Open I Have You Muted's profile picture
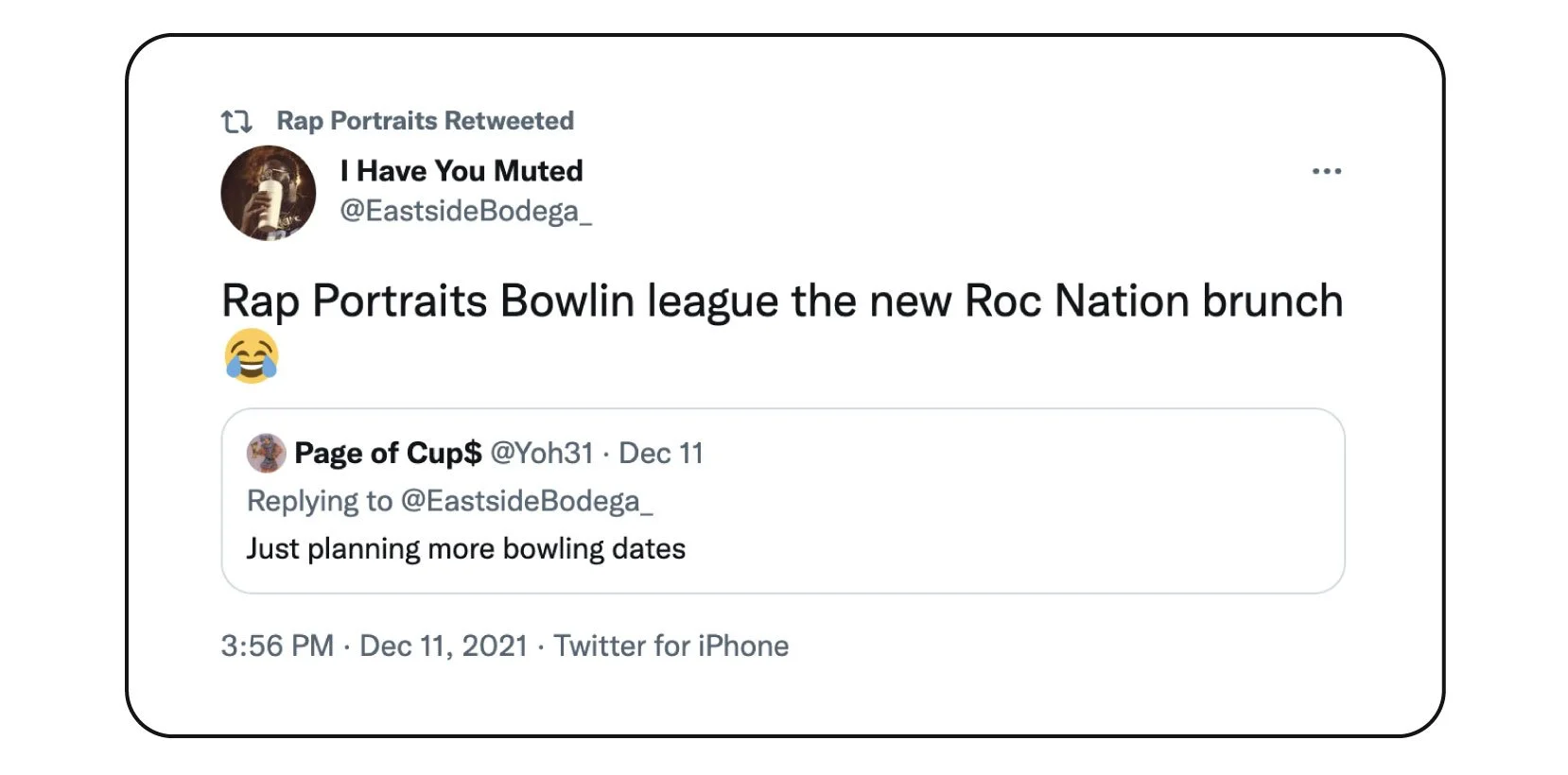The width and height of the screenshot is (1568, 775). [269, 193]
